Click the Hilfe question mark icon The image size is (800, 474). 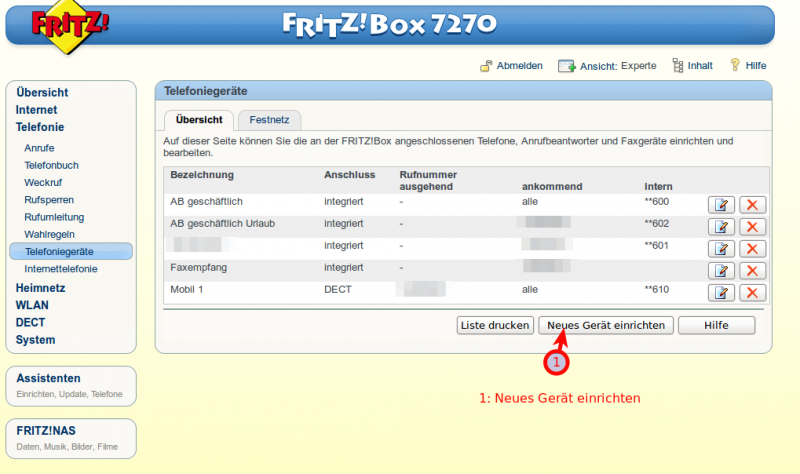click(735, 65)
